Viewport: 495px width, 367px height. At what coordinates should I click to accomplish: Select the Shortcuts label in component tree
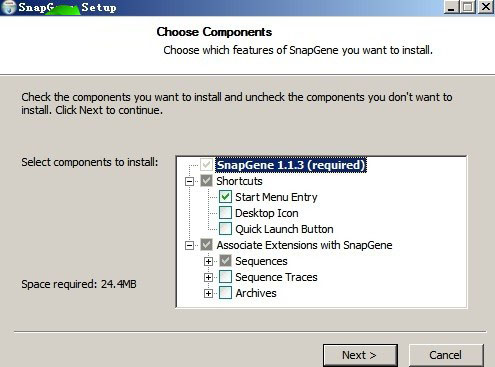click(x=239, y=181)
